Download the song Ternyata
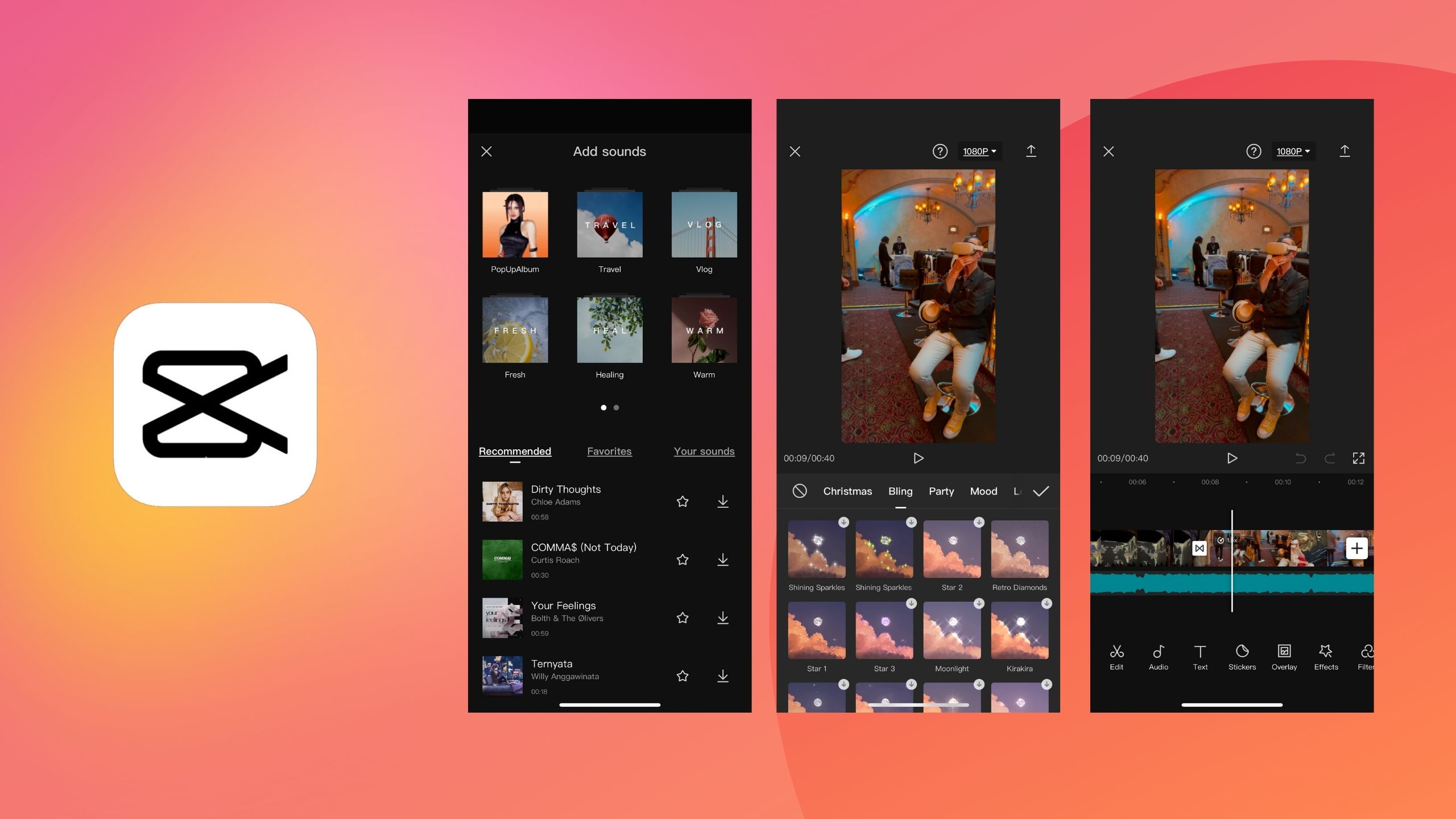Viewport: 1456px width, 819px height. pyautogui.click(x=723, y=676)
